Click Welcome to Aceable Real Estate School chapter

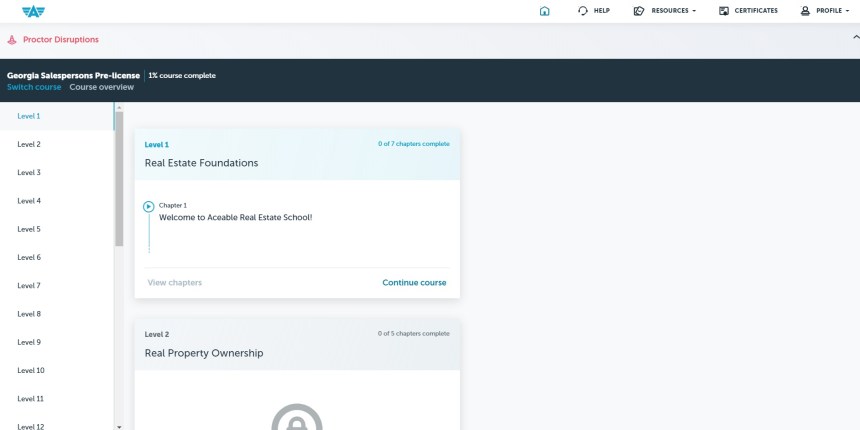(235, 217)
